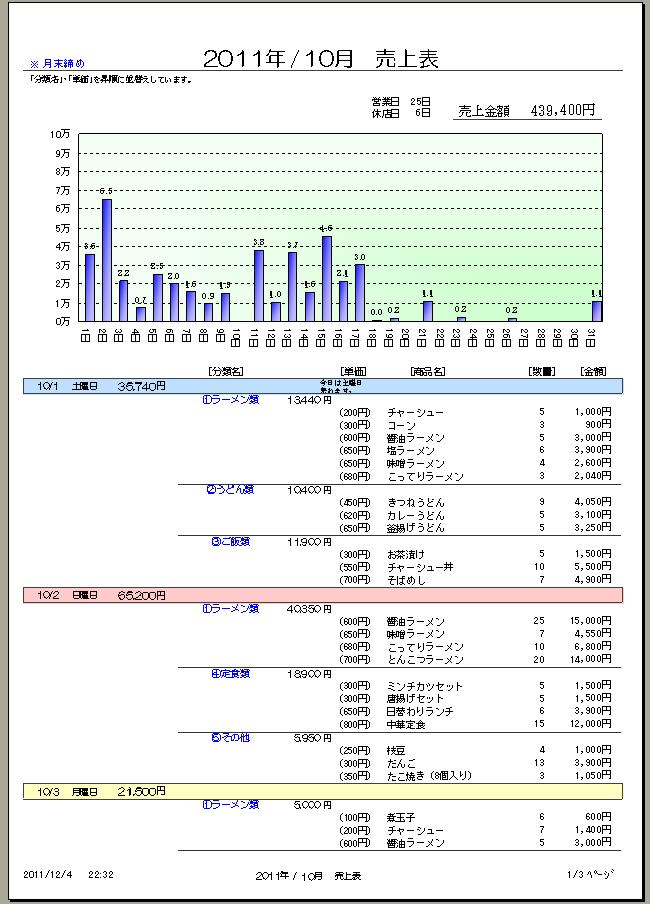Screen dimensions: 650x904
Task: Click category 'ラーメン類' with subtotal 5,000円
Action: tap(231, 805)
